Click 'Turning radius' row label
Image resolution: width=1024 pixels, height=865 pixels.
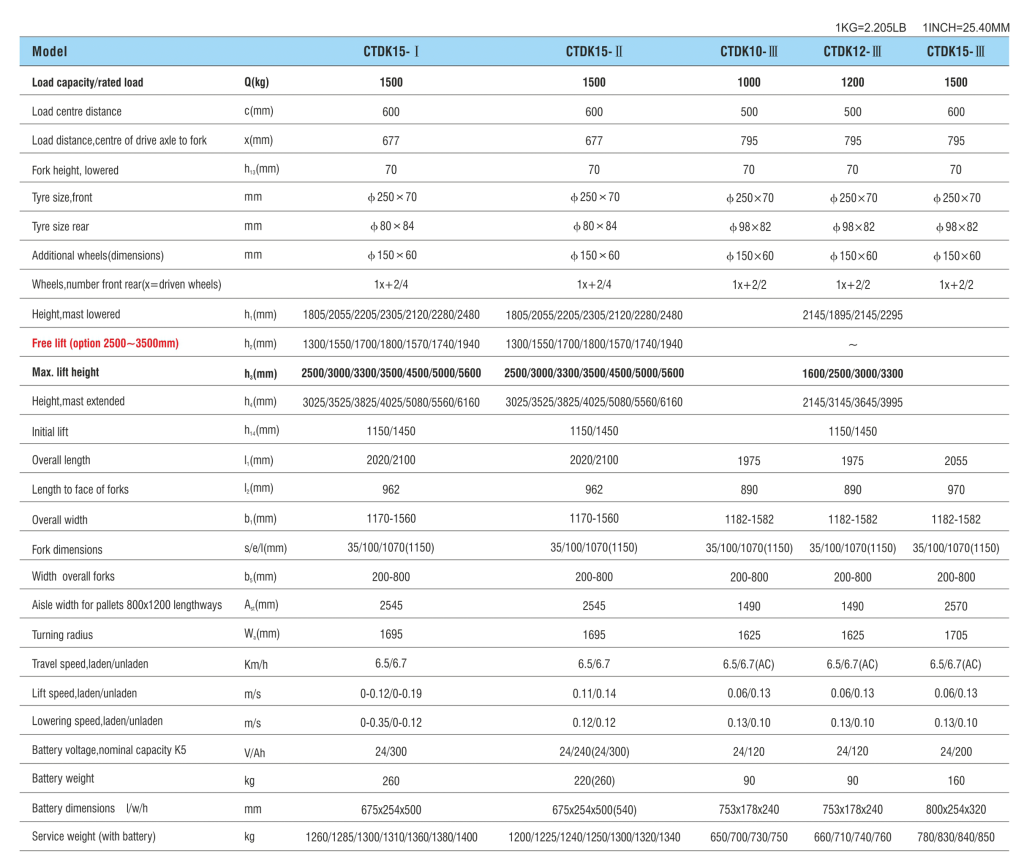pos(63,635)
